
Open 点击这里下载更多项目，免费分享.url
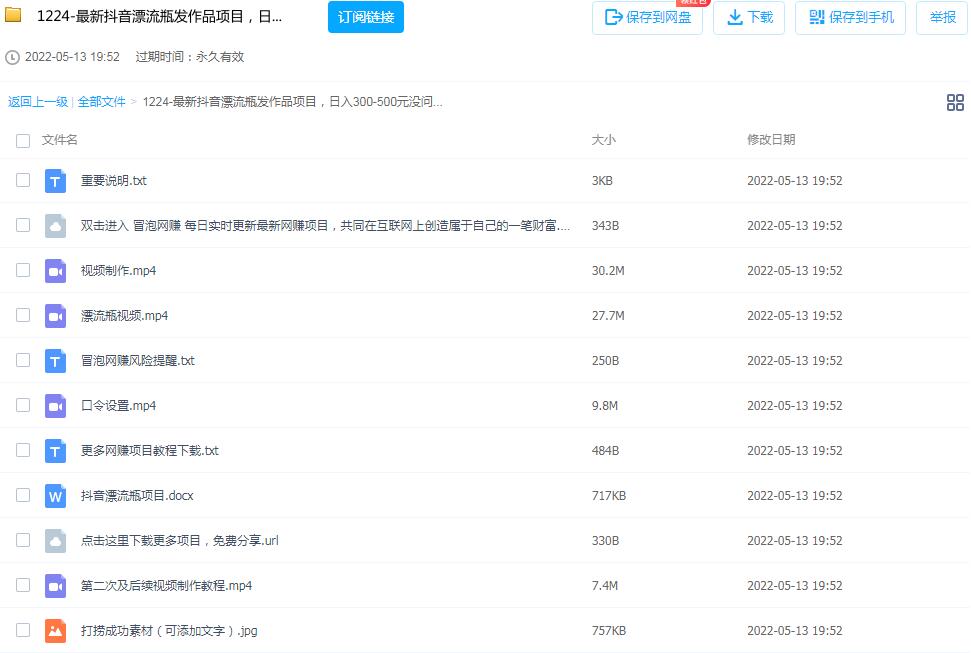180,541
